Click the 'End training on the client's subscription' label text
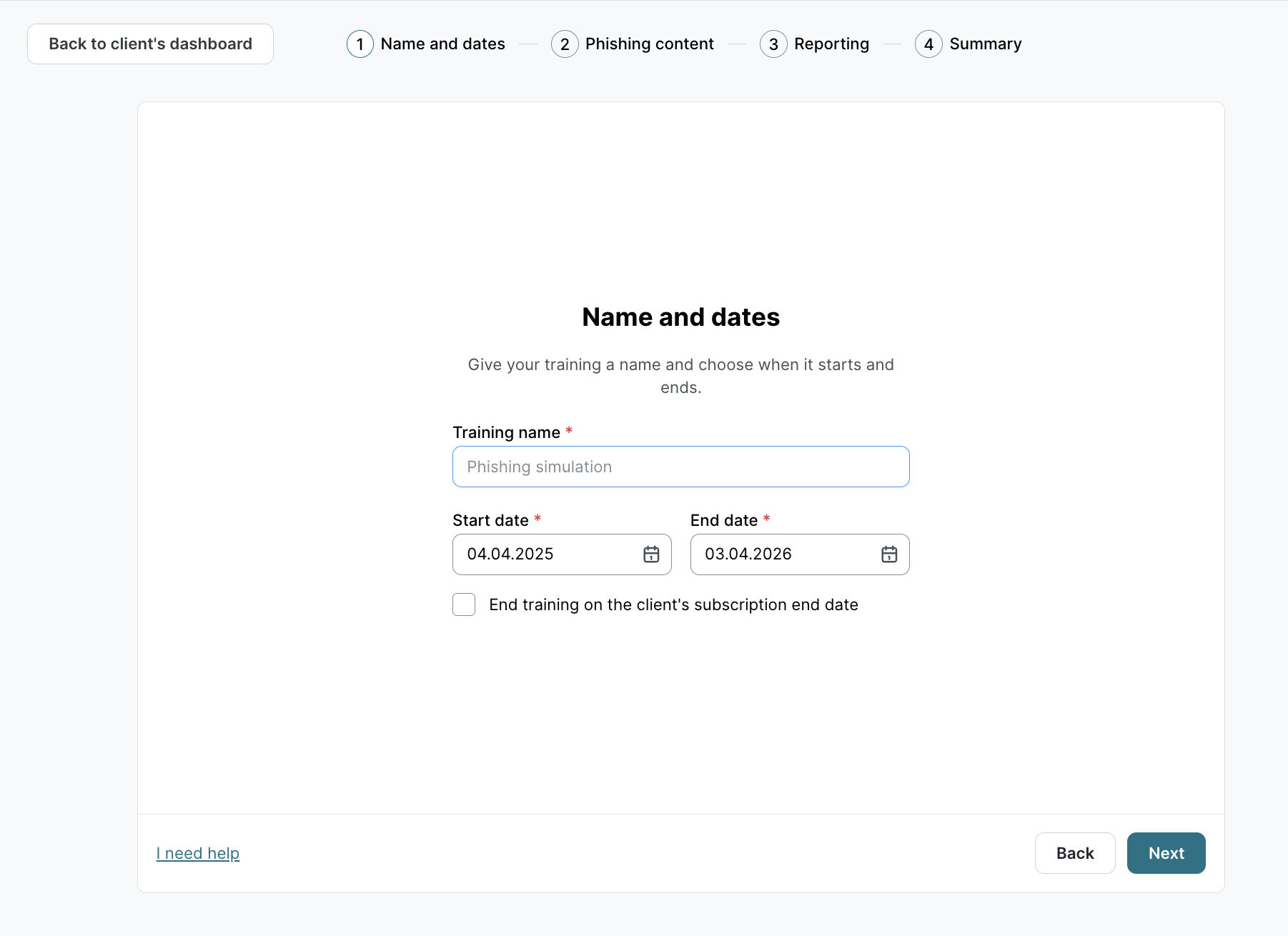The height and width of the screenshot is (936, 1288). click(673, 604)
